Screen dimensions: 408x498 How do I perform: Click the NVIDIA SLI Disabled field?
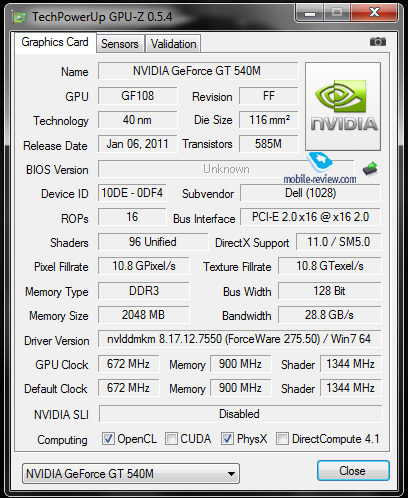click(241, 414)
